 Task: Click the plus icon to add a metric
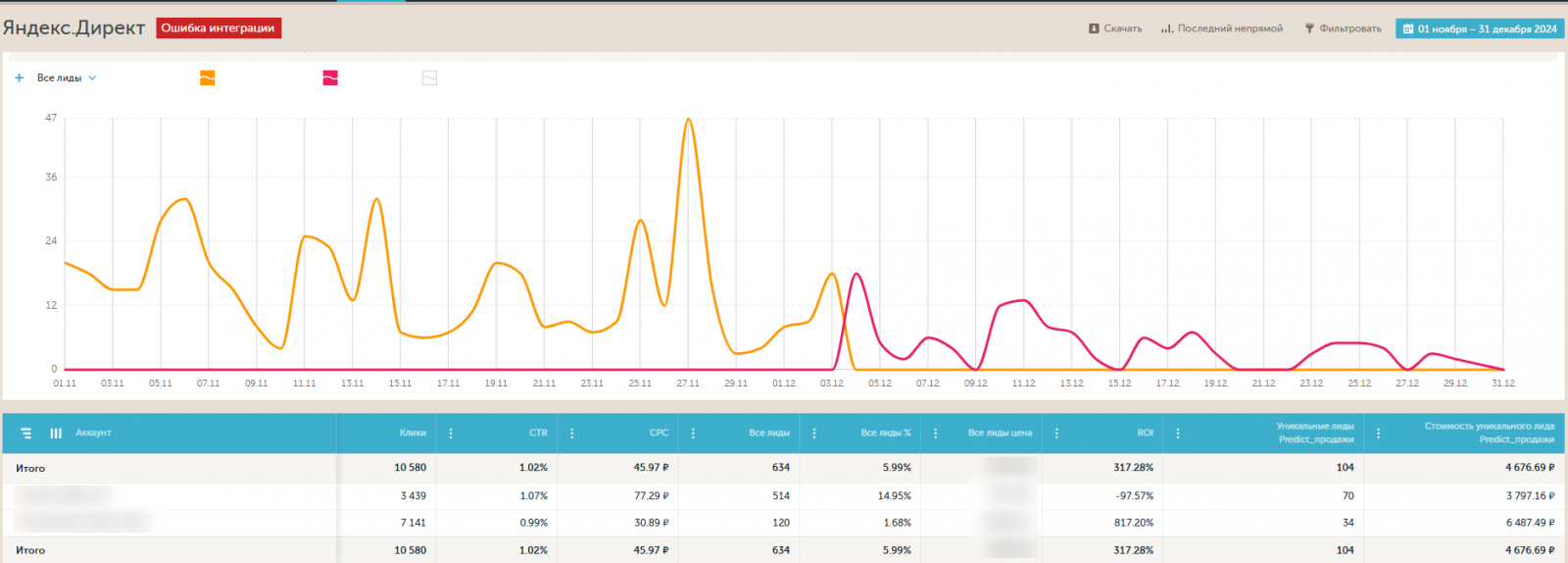pos(19,77)
